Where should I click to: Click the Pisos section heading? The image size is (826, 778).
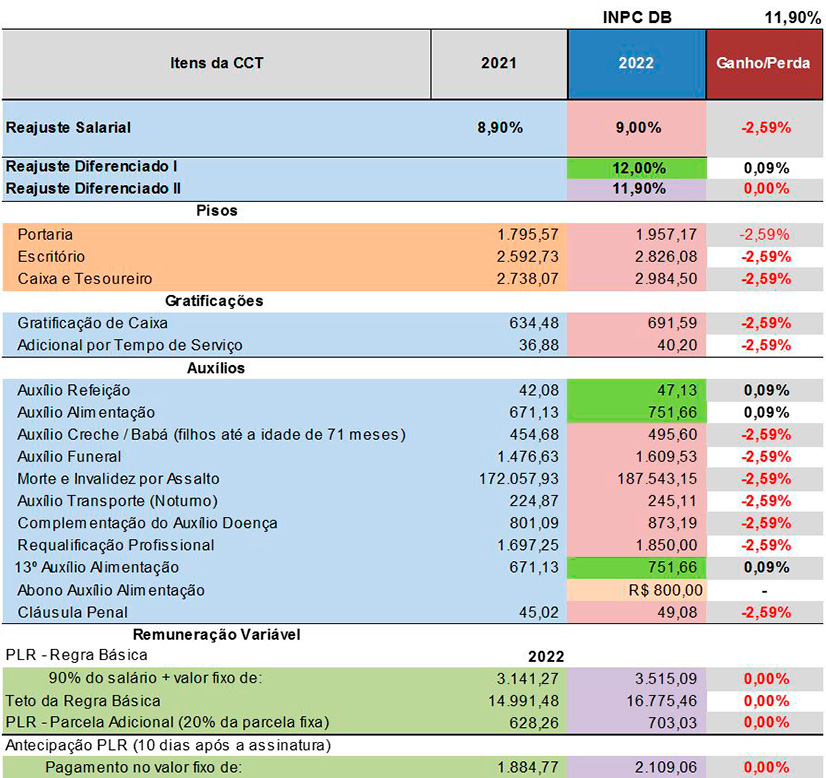click(217, 211)
